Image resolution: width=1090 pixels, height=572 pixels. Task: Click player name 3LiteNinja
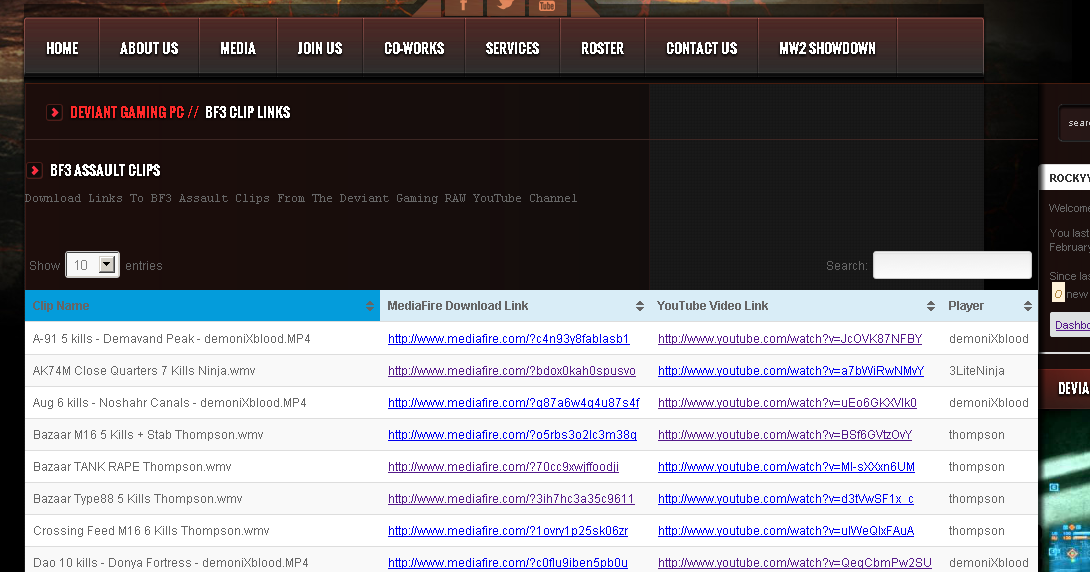(x=977, y=370)
